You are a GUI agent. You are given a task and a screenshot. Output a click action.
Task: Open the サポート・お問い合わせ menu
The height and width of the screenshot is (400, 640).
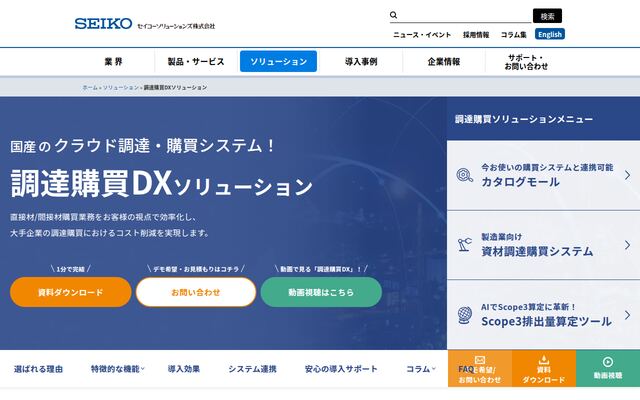coord(526,62)
